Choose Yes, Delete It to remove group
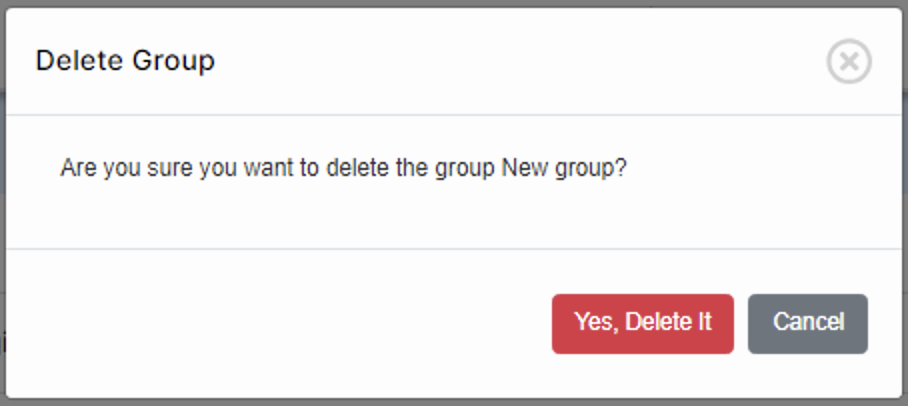This screenshot has height=406, width=908. coord(642,323)
